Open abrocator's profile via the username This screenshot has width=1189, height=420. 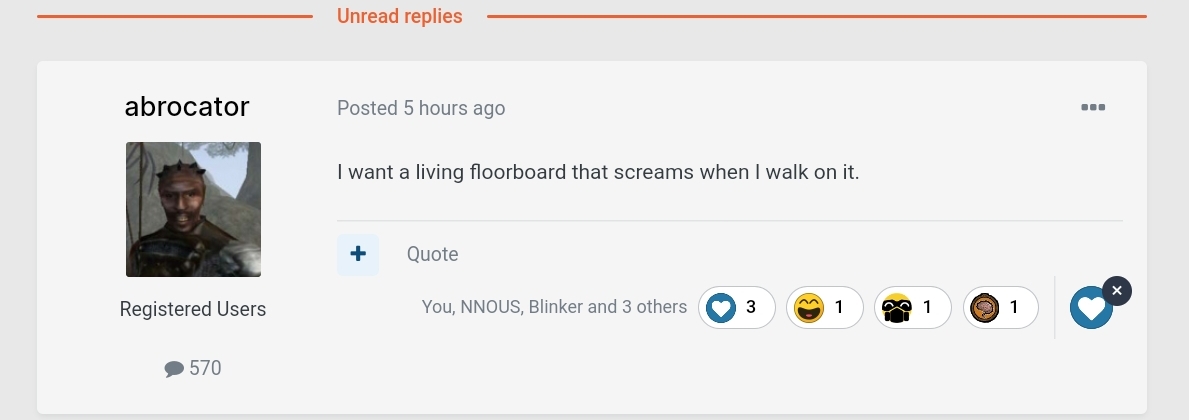pos(187,107)
